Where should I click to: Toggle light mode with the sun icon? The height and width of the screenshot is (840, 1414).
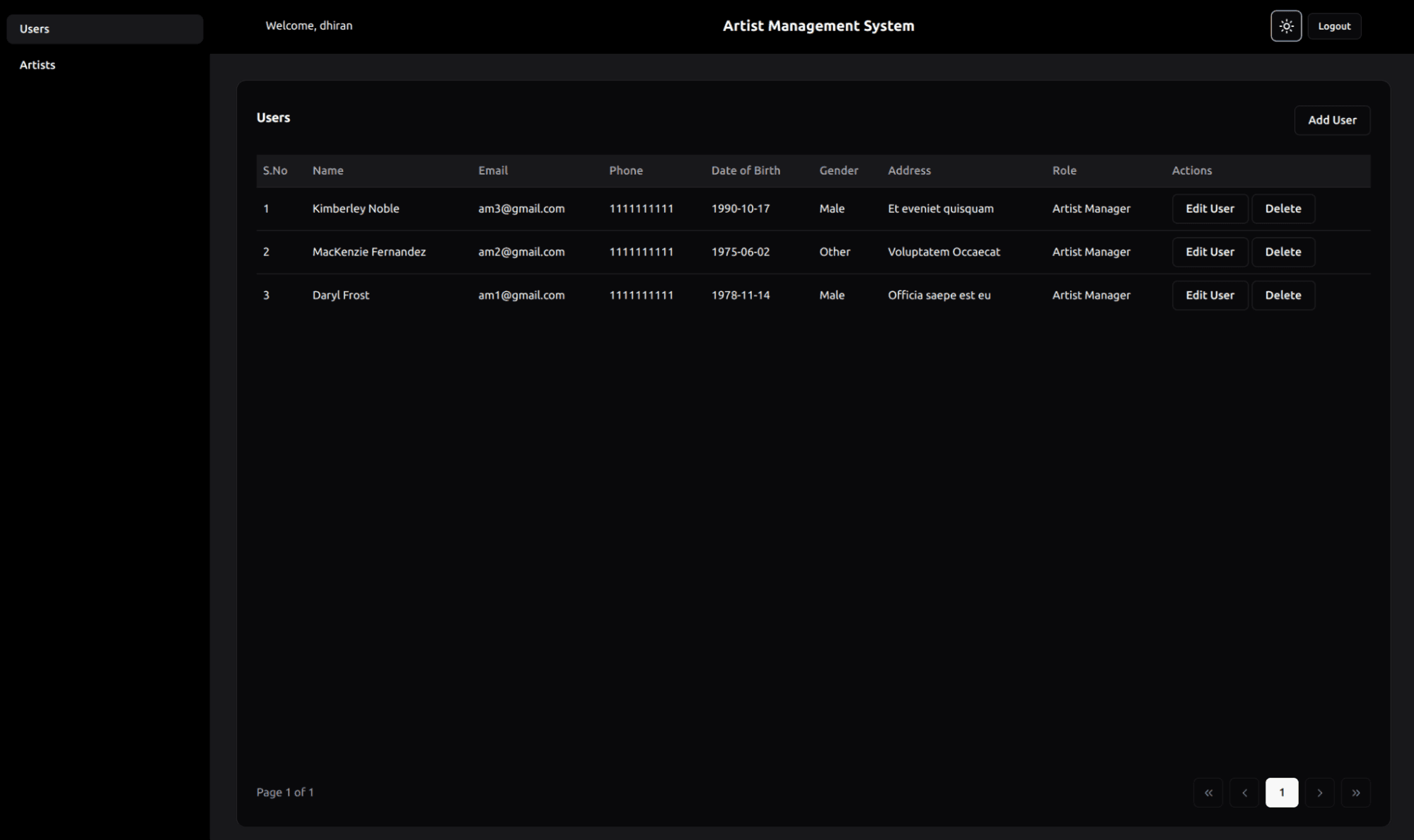1286,25
